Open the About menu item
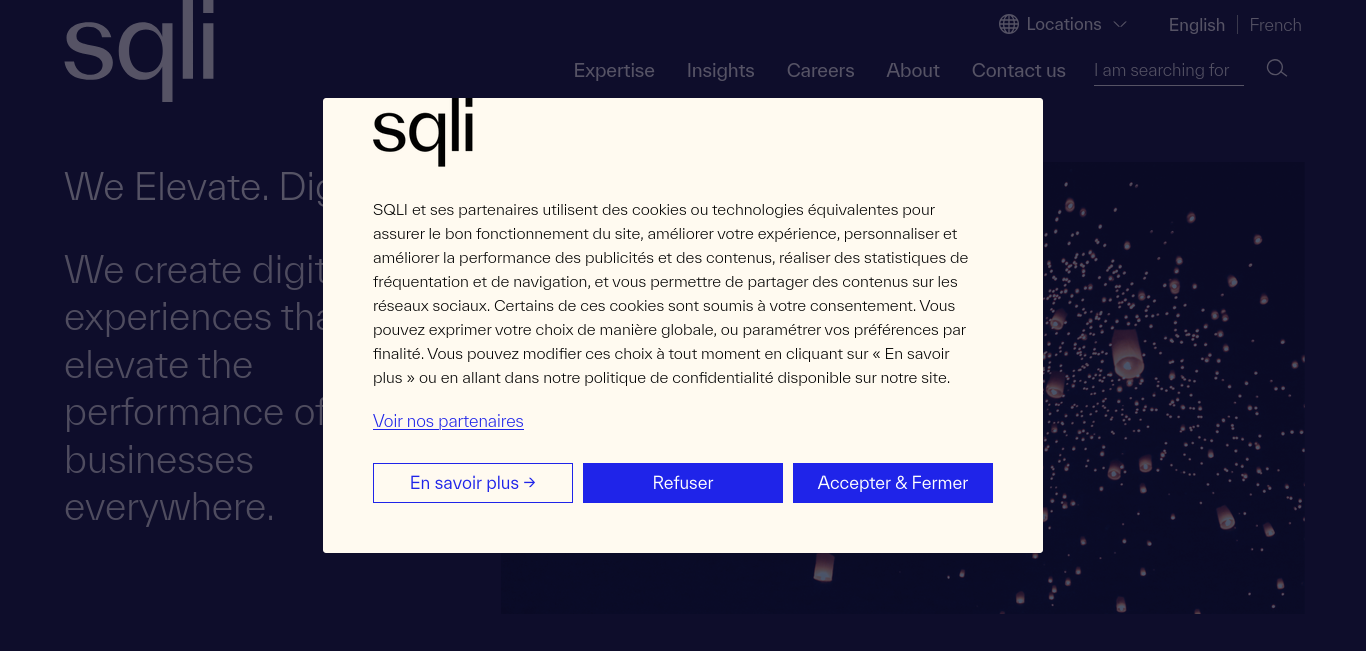The height and width of the screenshot is (651, 1366). pos(913,70)
